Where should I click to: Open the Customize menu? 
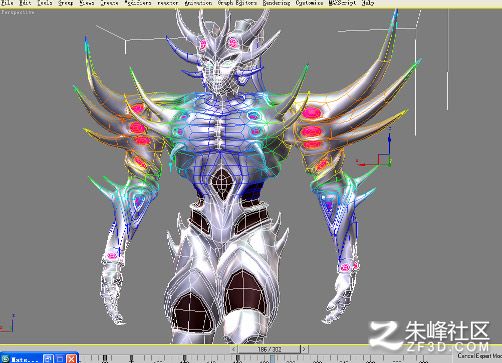coord(309,3)
